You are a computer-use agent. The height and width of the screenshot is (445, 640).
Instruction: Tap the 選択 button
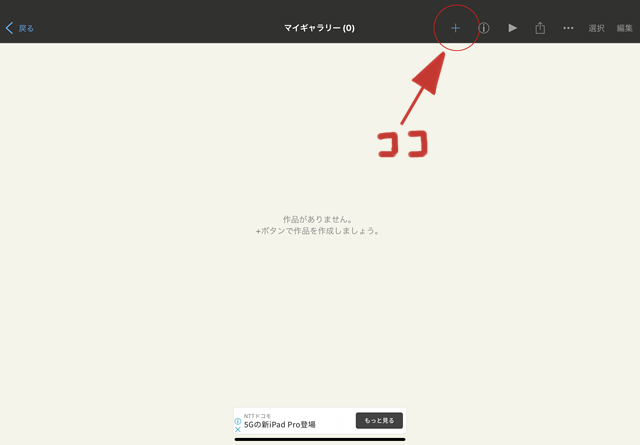coord(596,28)
